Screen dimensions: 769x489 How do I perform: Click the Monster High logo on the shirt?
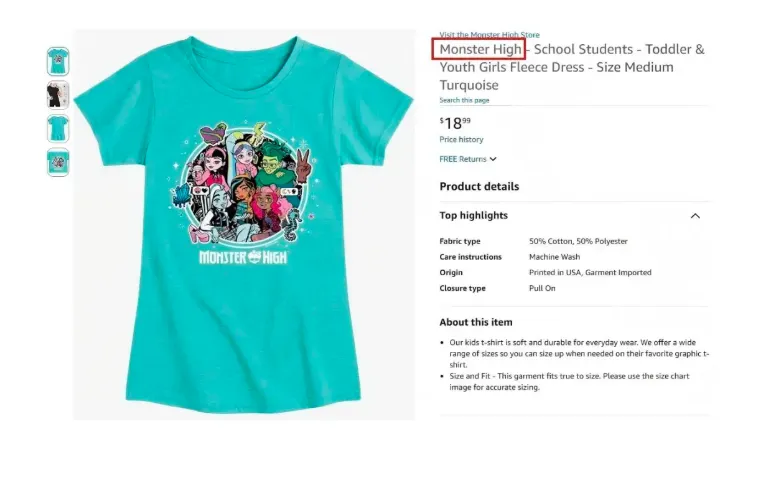click(x=243, y=256)
